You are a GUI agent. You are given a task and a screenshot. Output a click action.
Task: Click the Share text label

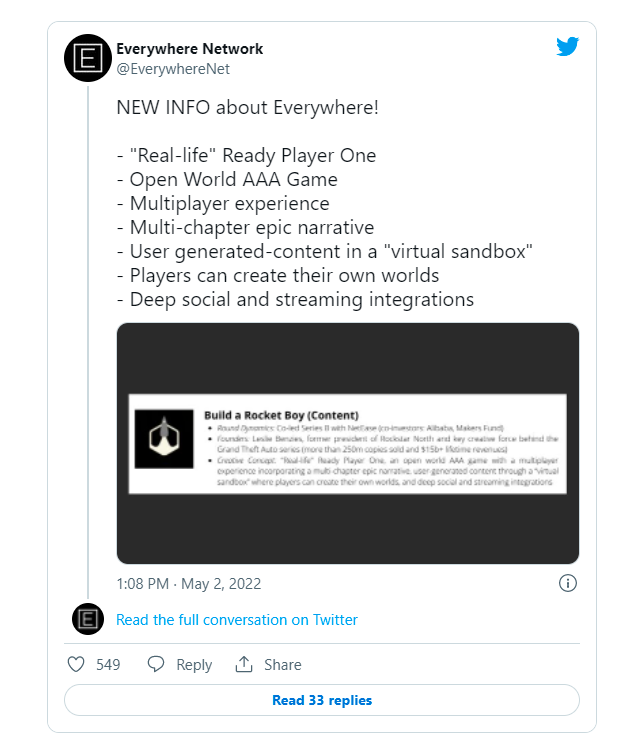click(283, 664)
